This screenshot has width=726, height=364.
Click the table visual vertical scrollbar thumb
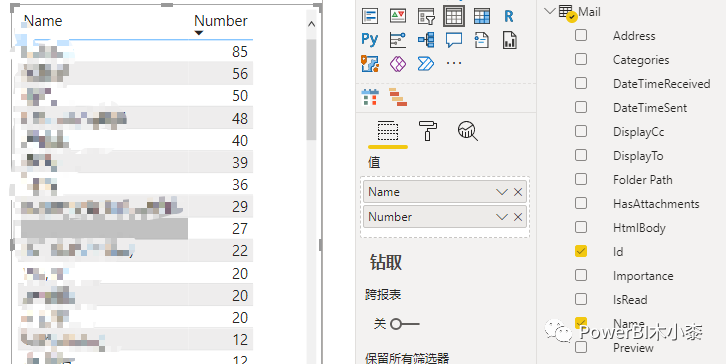click(311, 89)
